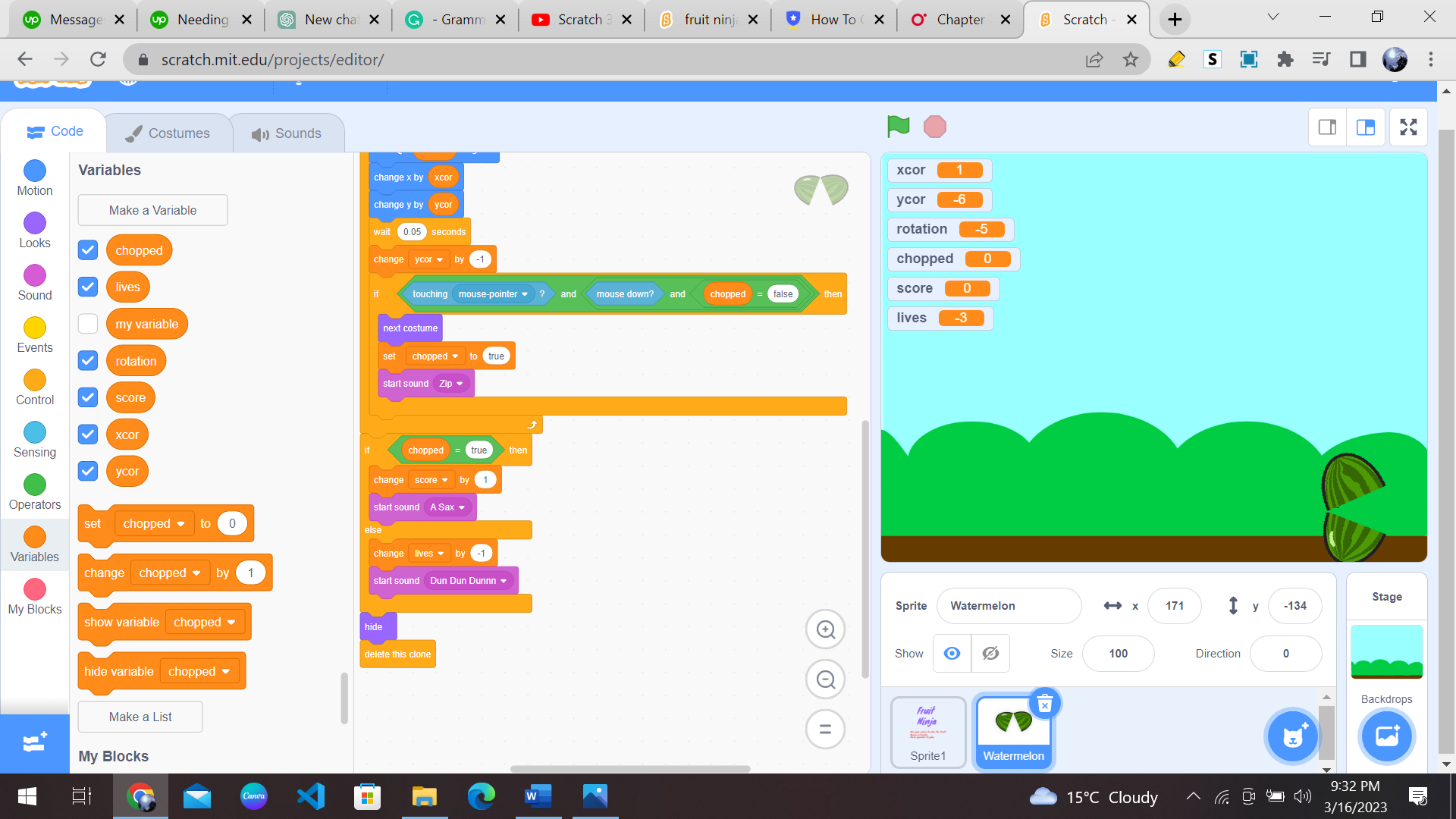Click the hide sprite eye-slash icon
This screenshot has height=819, width=1456.
click(x=990, y=653)
